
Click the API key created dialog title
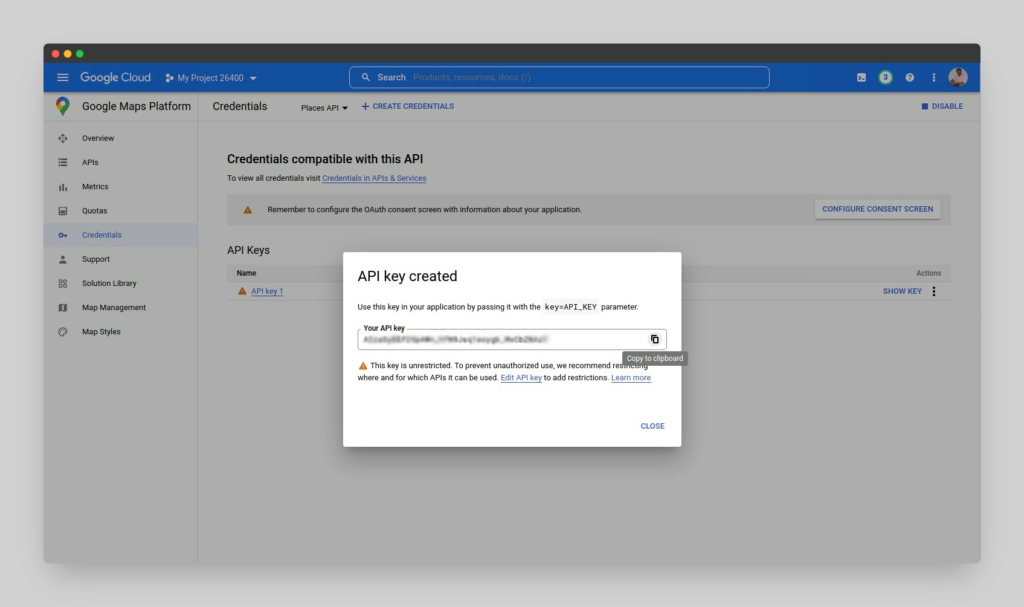click(407, 276)
